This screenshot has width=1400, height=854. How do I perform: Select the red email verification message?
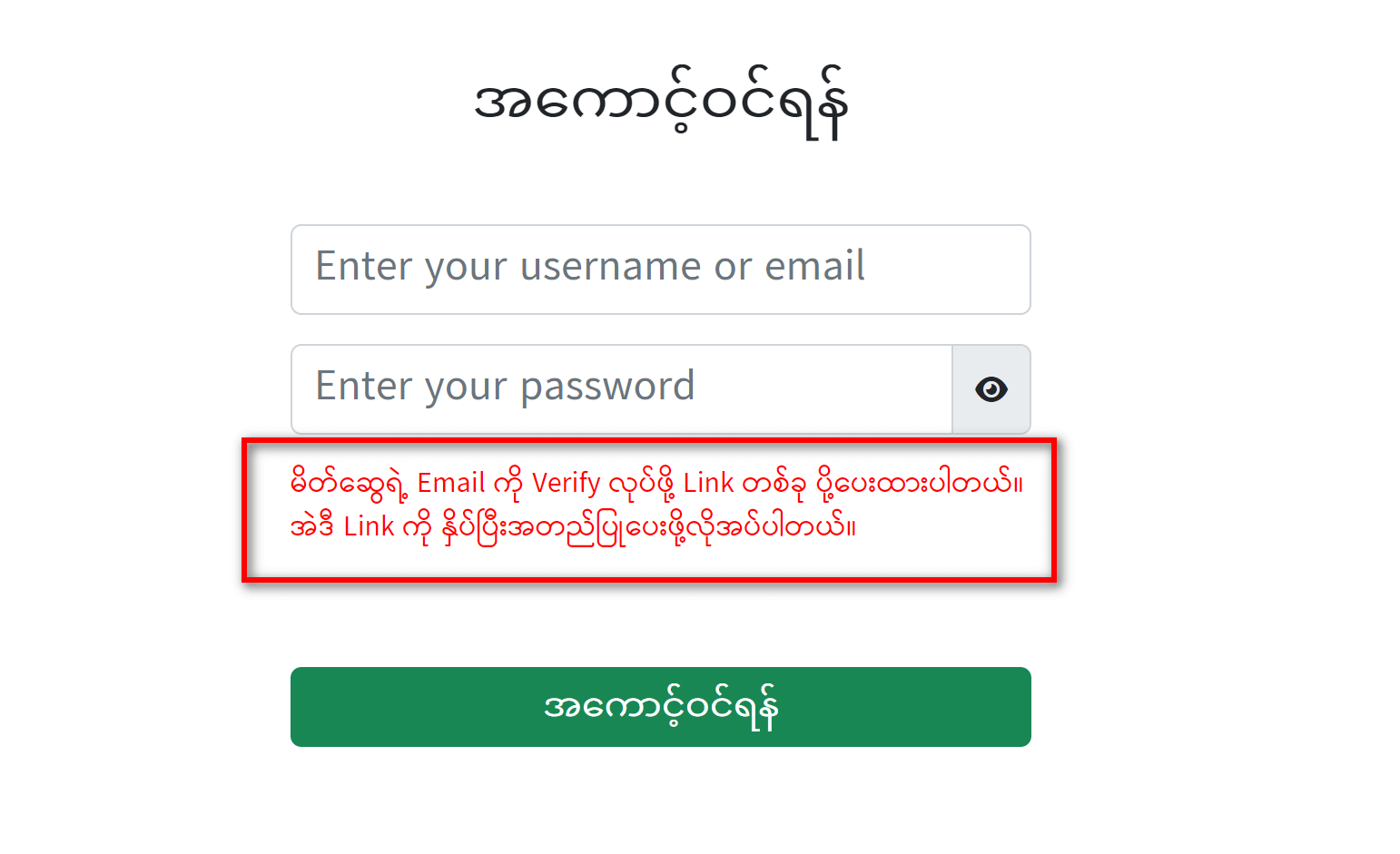pyautogui.click(x=656, y=504)
